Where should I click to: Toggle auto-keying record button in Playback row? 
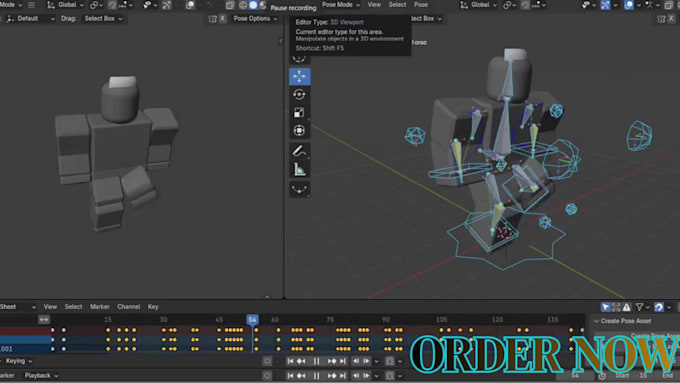267,376
